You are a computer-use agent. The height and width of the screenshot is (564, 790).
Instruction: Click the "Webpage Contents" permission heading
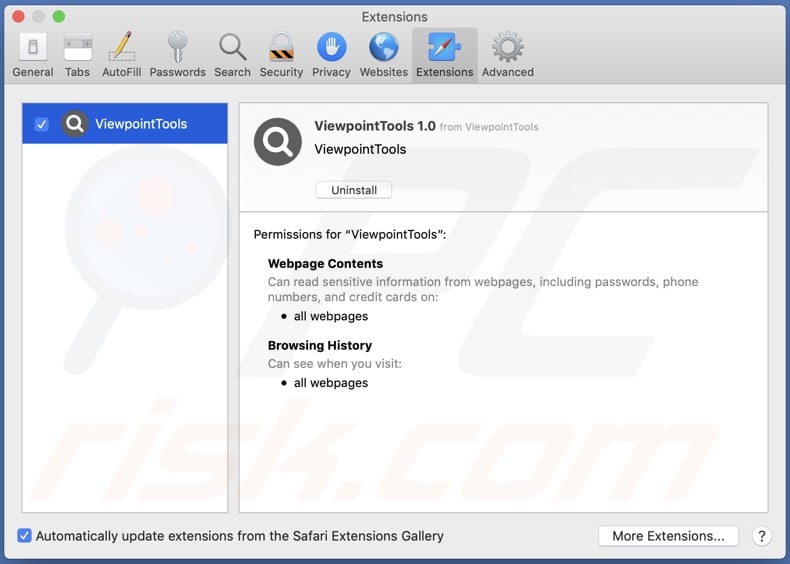[325, 264]
